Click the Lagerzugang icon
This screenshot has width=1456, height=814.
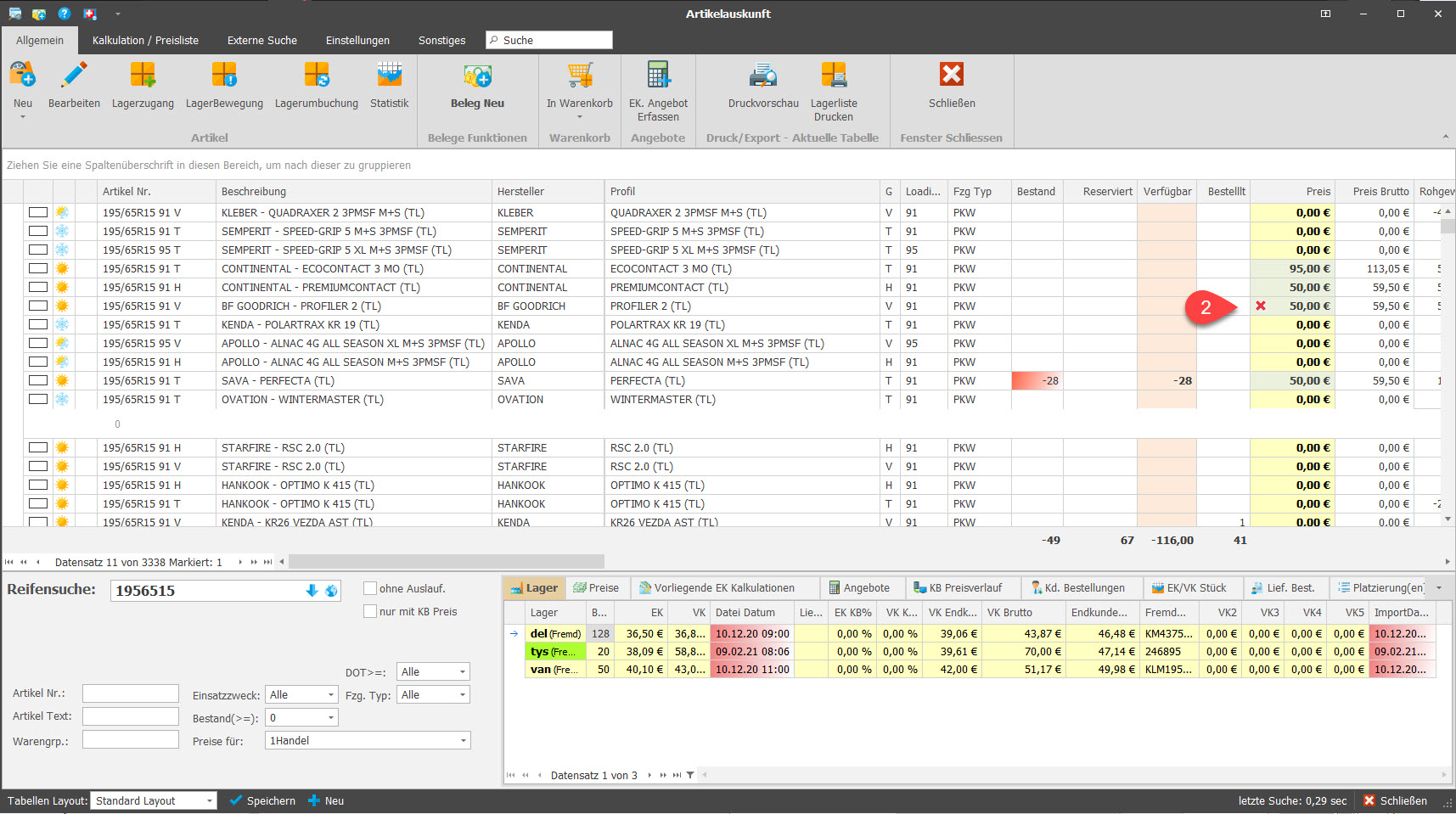(x=143, y=76)
